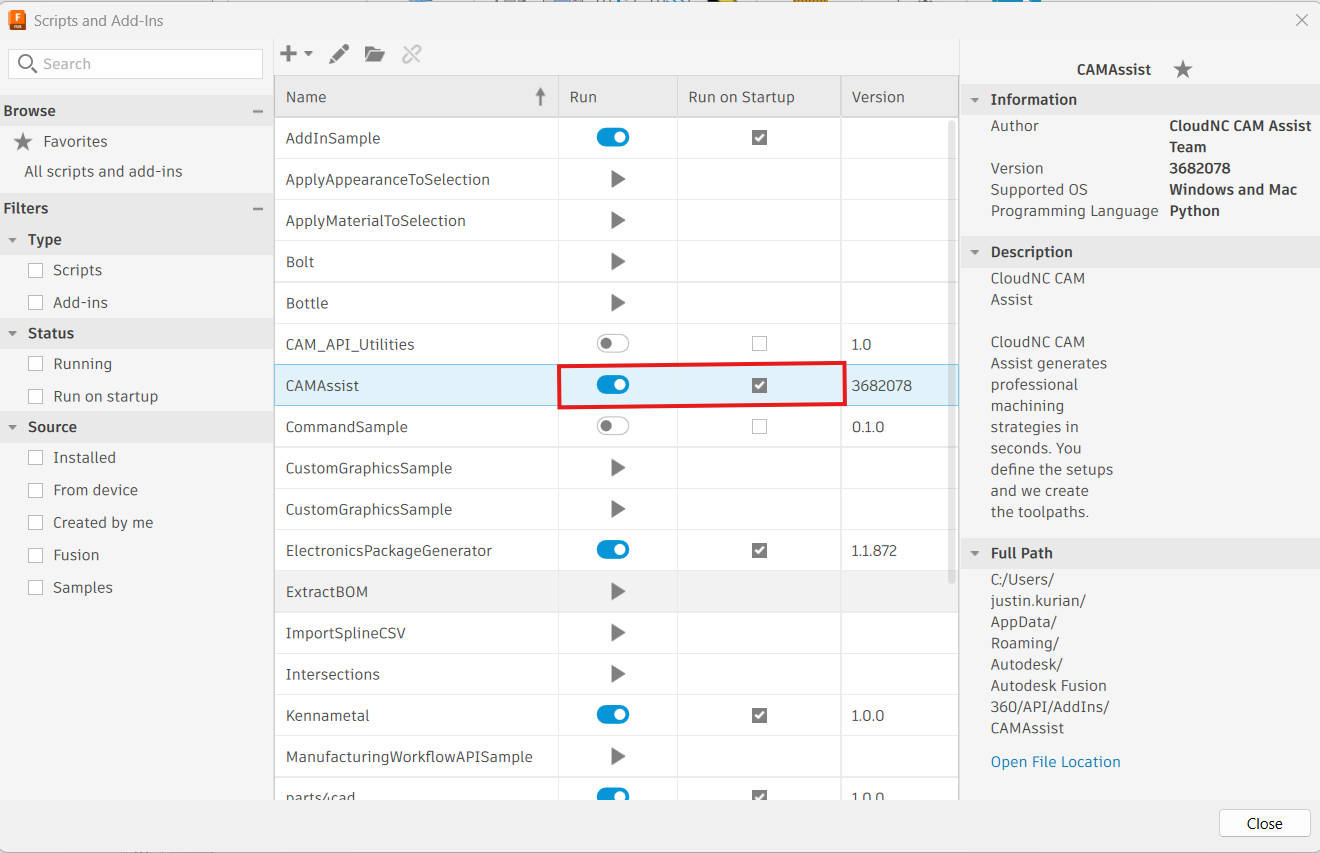
Task: Collapse the Type filter group
Action: click(x=13, y=240)
